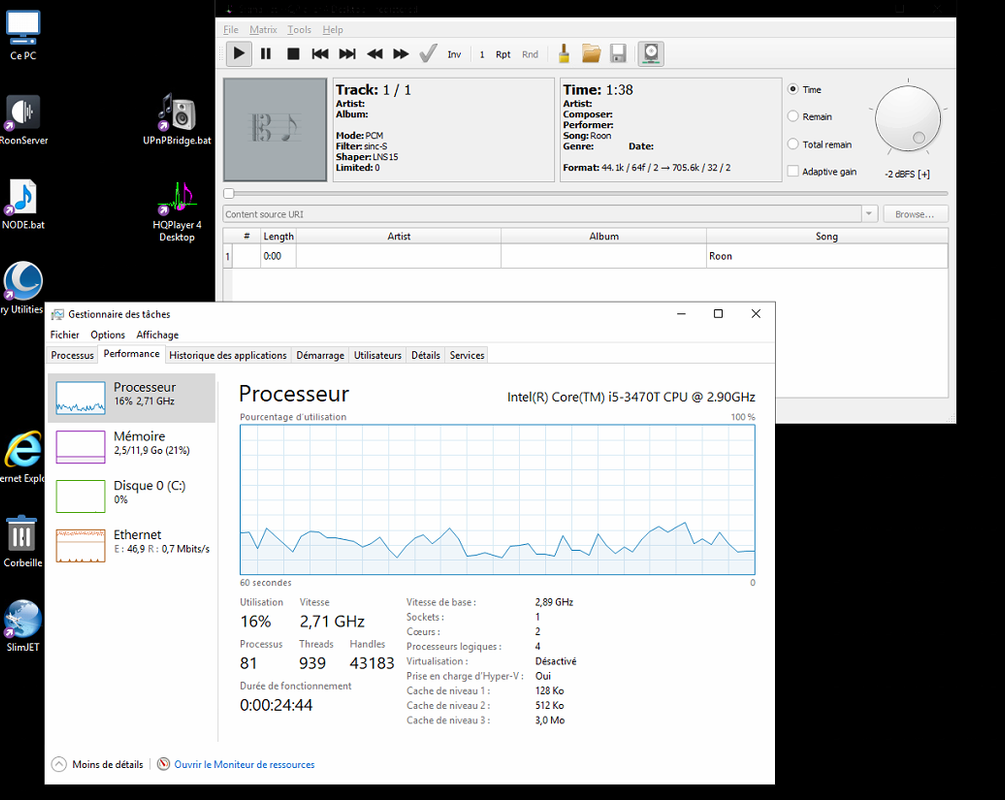Image resolution: width=1005 pixels, height=800 pixels.
Task: Open Affichage menu in Task Manager
Action: (x=157, y=335)
